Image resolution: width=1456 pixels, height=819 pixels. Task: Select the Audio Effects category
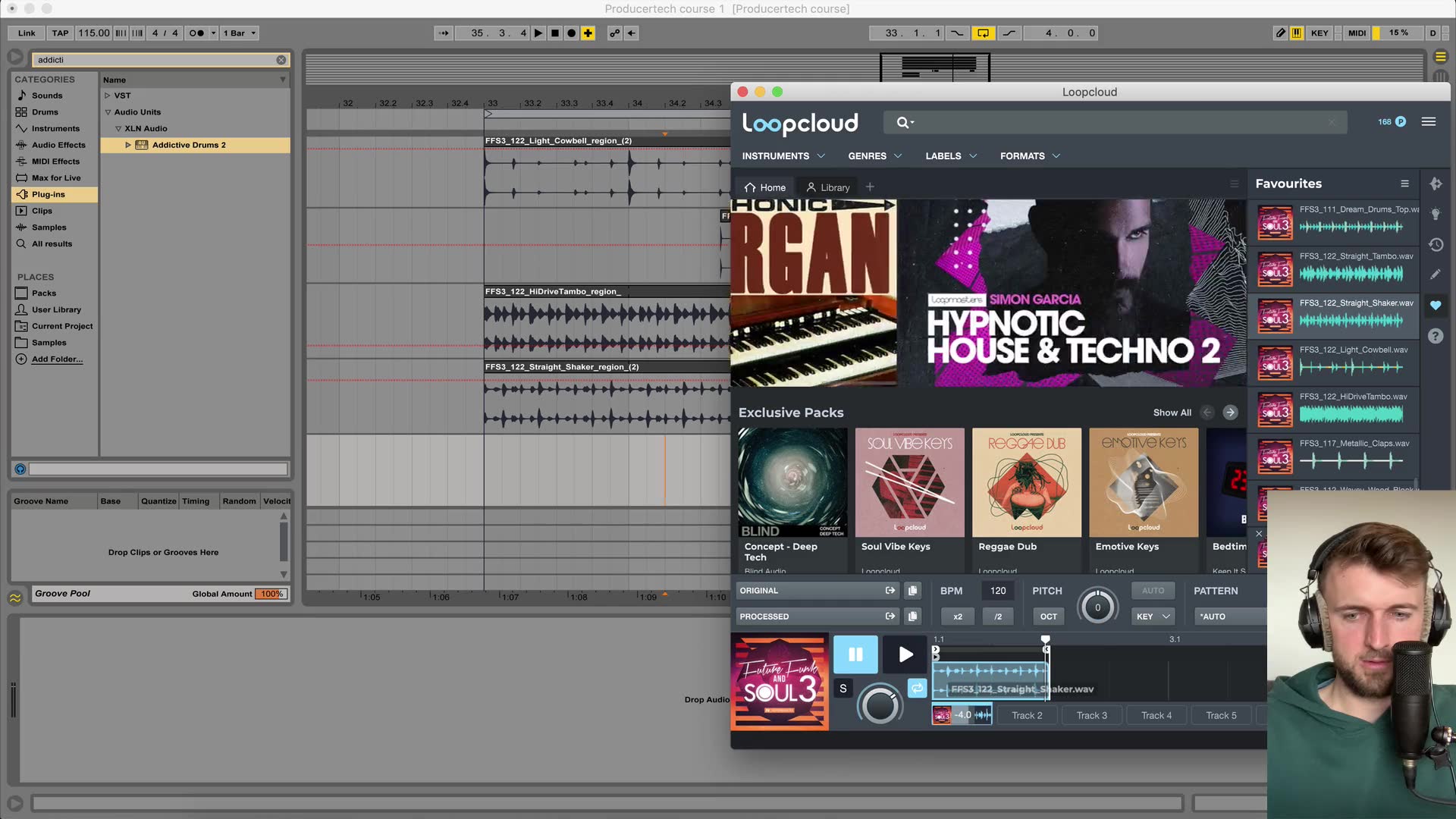click(x=58, y=145)
